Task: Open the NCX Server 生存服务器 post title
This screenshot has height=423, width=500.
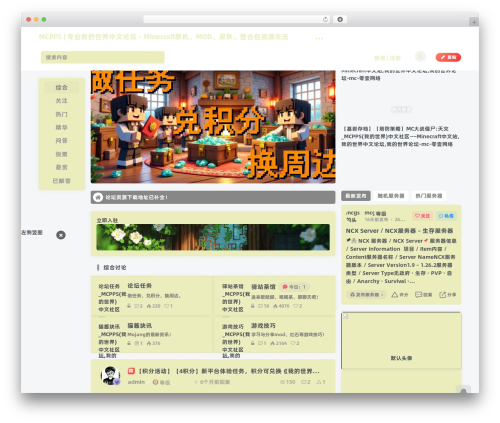Action: (x=399, y=231)
